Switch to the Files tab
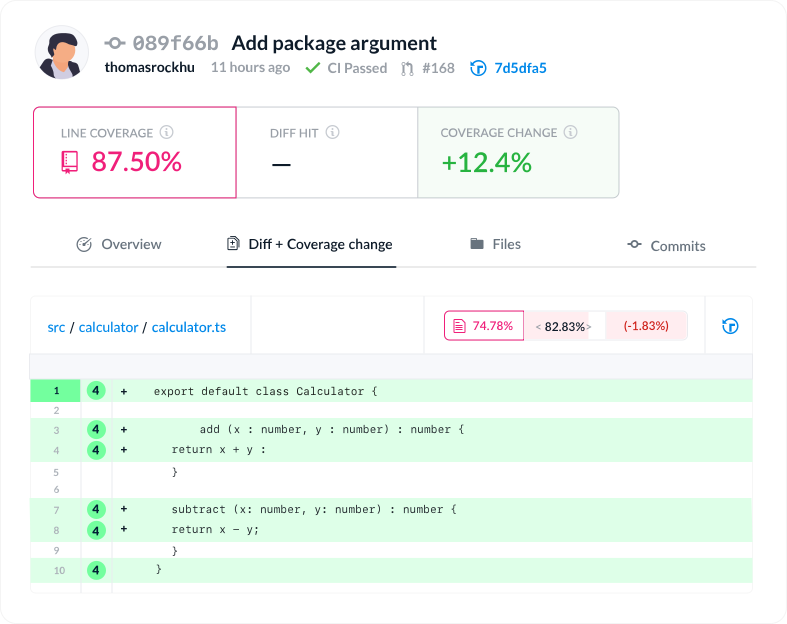787x624 pixels. (495, 244)
